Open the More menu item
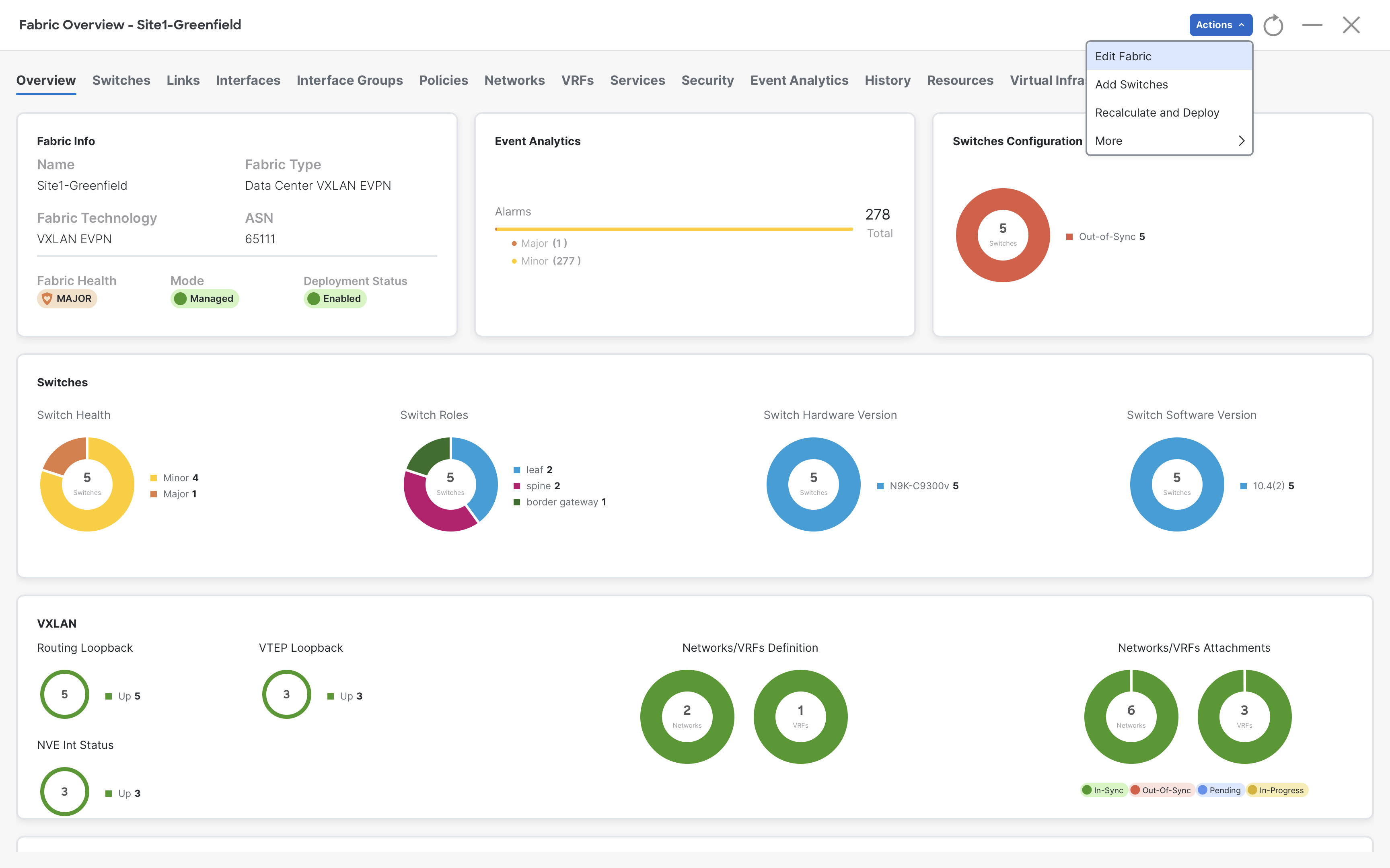The width and height of the screenshot is (1390, 868). pyautogui.click(x=1169, y=141)
